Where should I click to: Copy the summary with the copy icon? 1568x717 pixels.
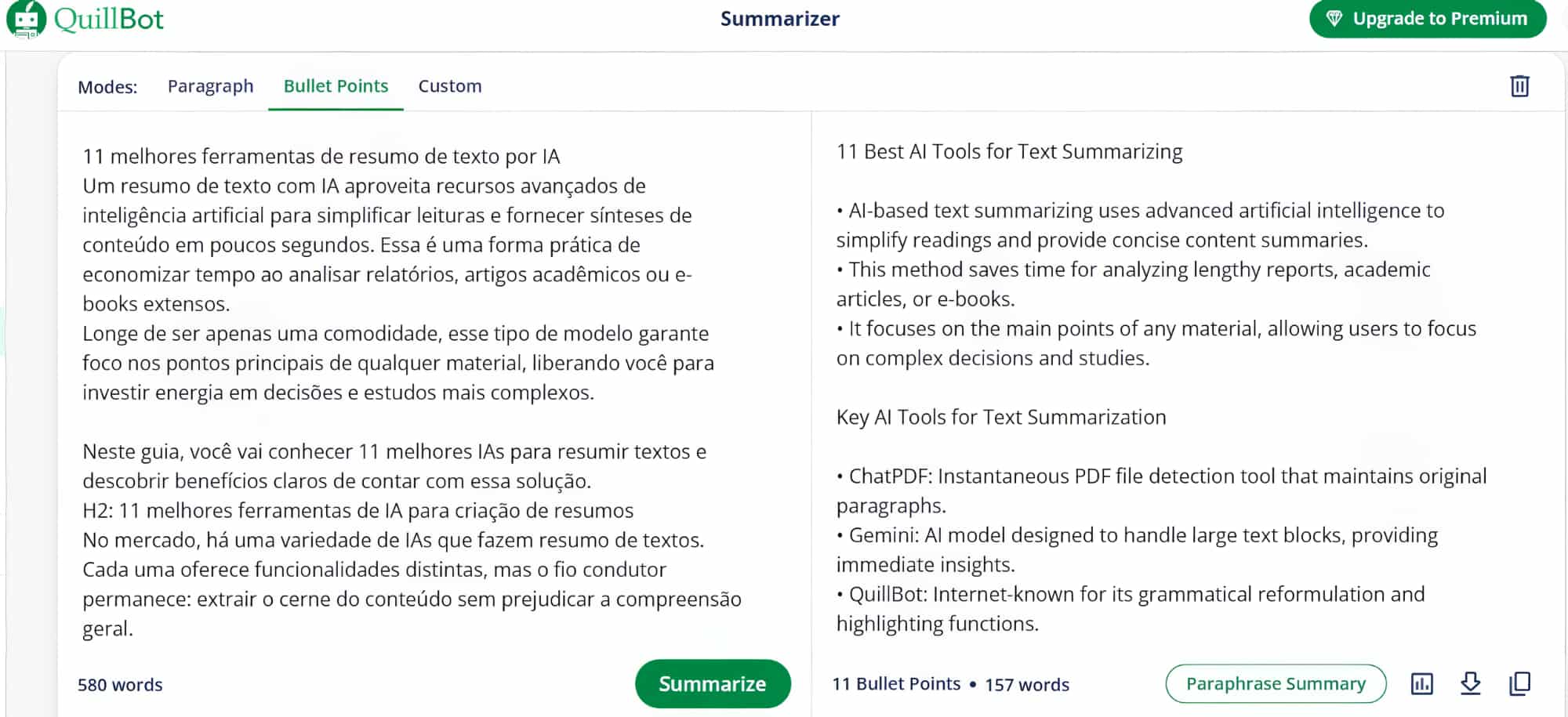(1519, 683)
